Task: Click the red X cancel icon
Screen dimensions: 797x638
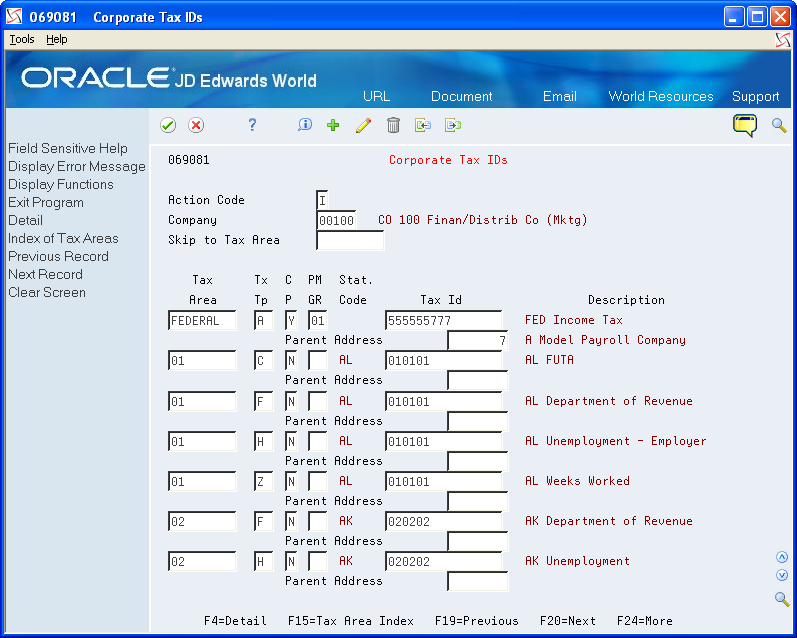Action: [196, 125]
